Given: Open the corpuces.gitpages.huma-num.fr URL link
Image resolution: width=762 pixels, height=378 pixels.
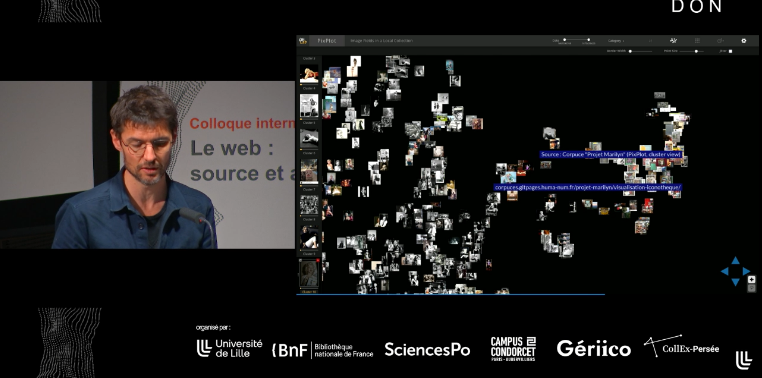Looking at the screenshot, I should click(x=588, y=187).
